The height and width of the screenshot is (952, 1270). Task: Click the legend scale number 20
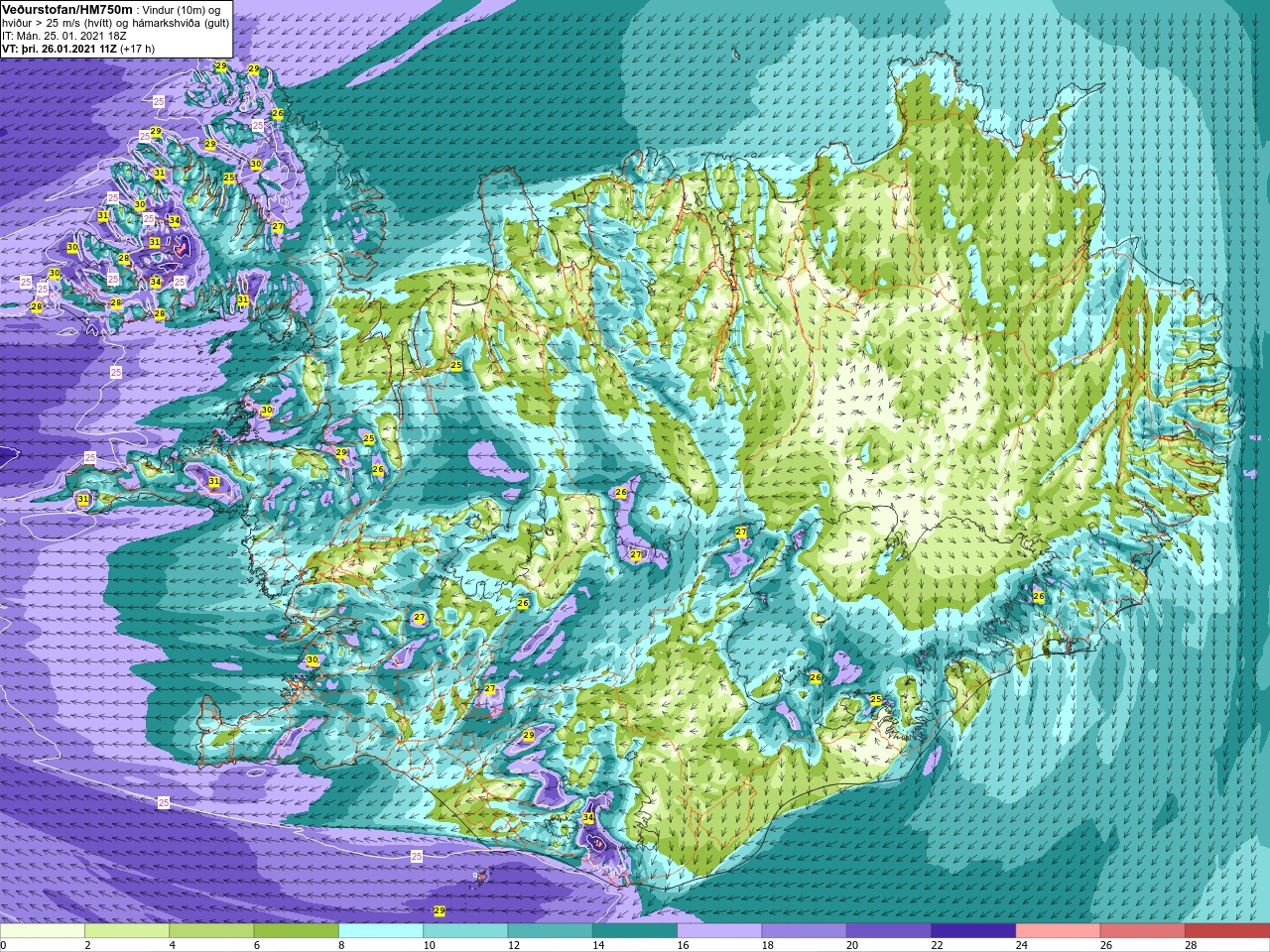coord(852,945)
